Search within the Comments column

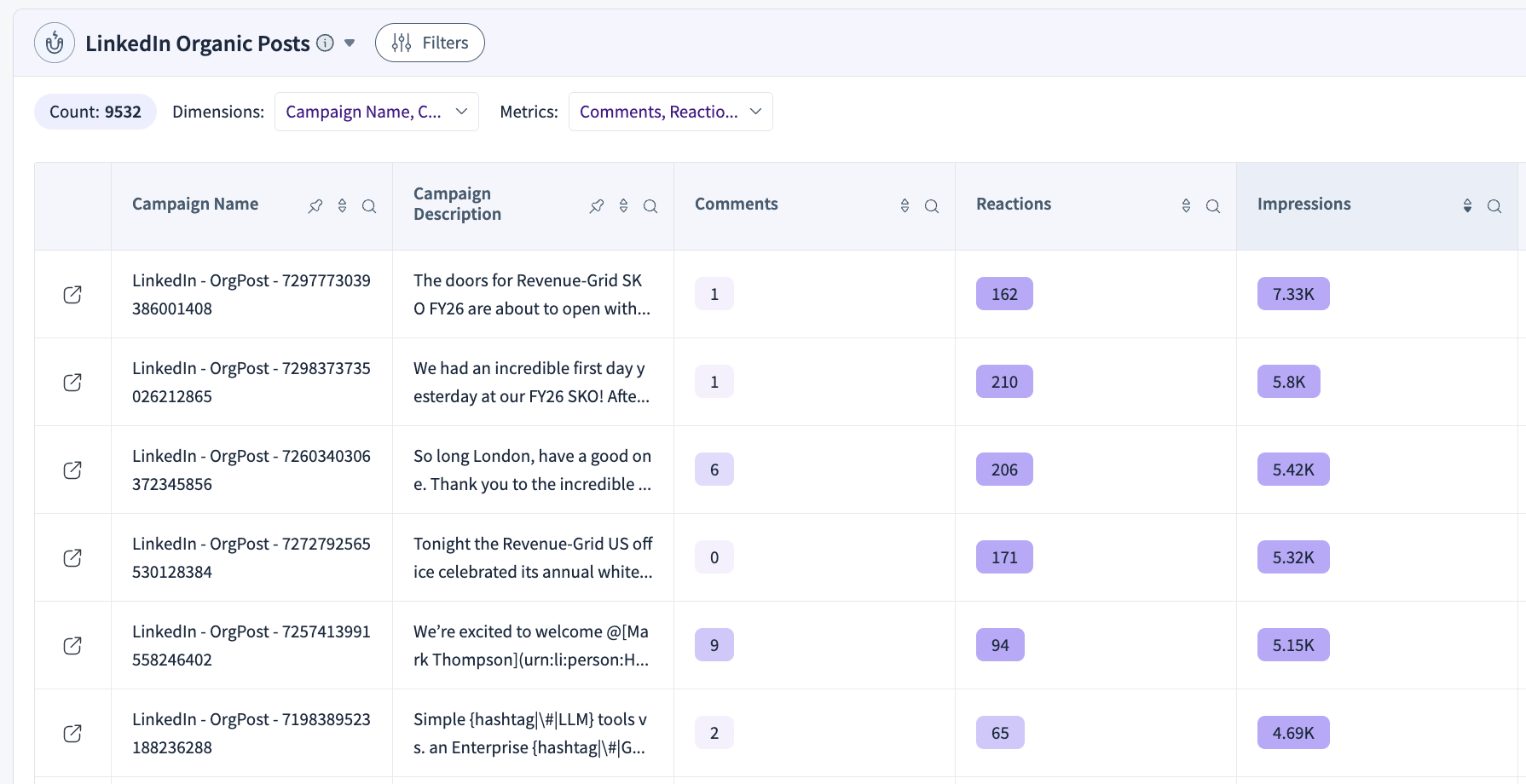coord(932,206)
